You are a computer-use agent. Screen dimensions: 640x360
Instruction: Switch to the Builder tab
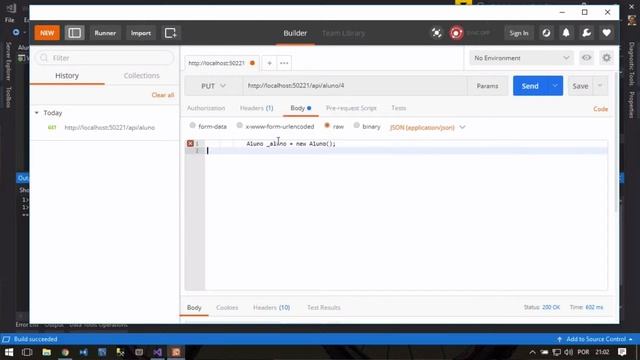tap(295, 33)
